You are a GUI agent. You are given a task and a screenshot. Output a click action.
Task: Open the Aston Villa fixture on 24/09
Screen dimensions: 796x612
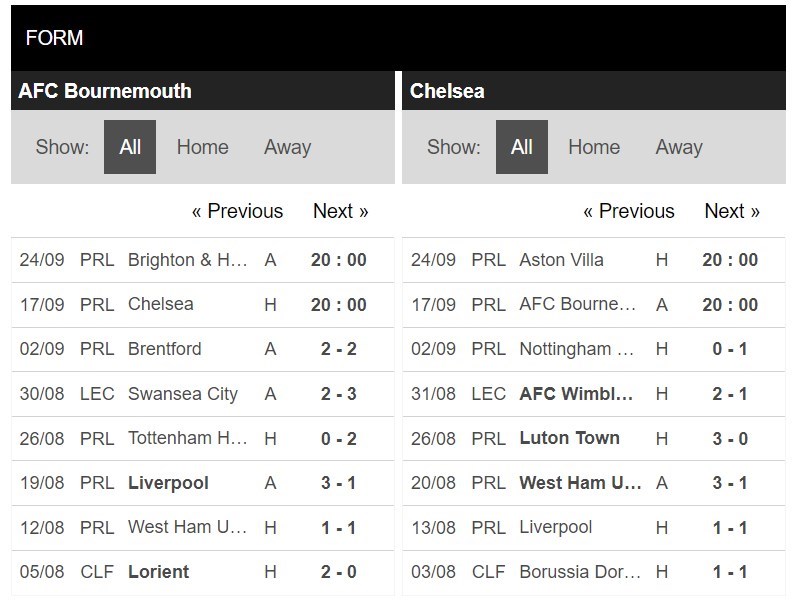(594, 260)
